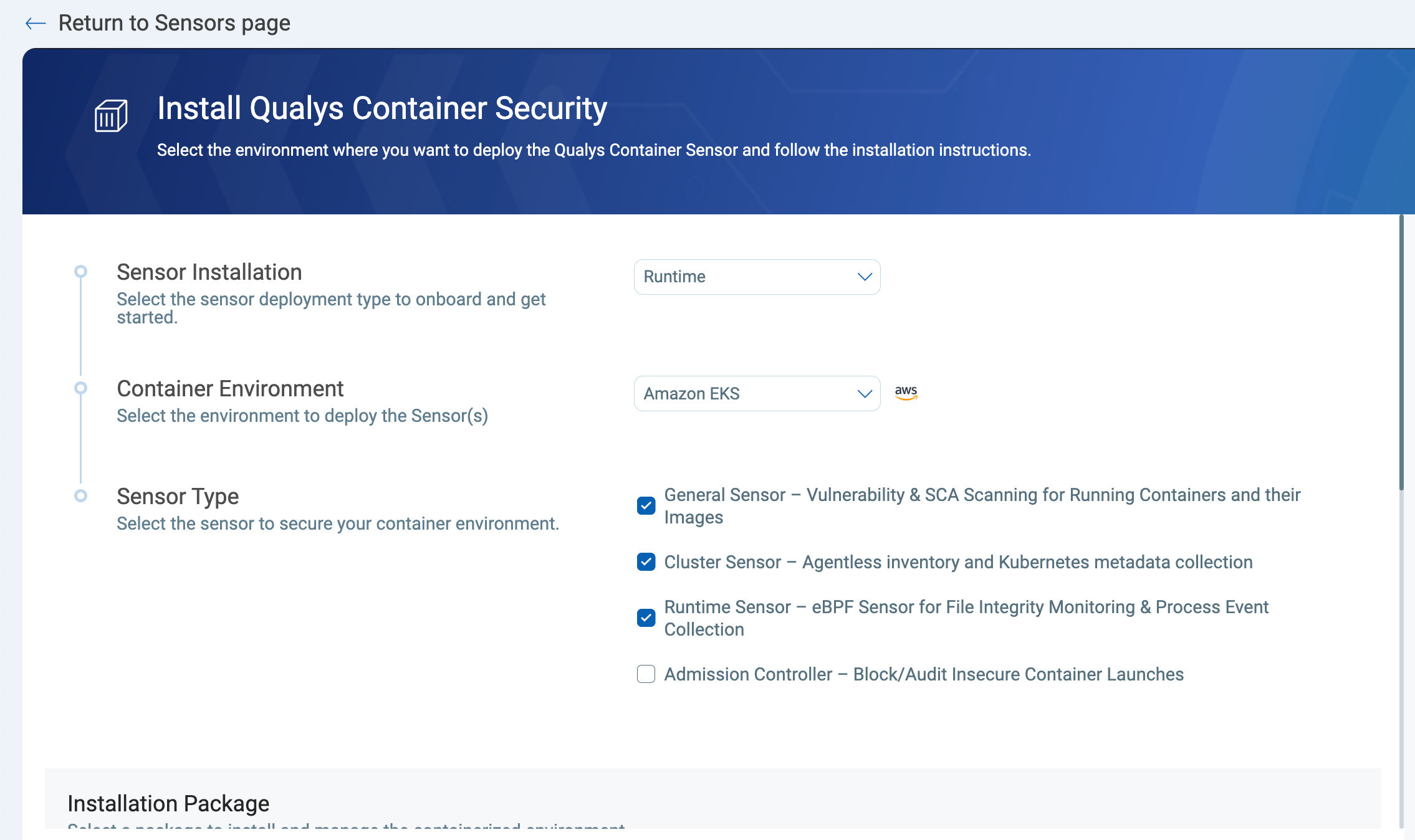Click 'Select the environment to deploy the Sensor(s)' text
This screenshot has width=1415, height=840.
(x=302, y=416)
